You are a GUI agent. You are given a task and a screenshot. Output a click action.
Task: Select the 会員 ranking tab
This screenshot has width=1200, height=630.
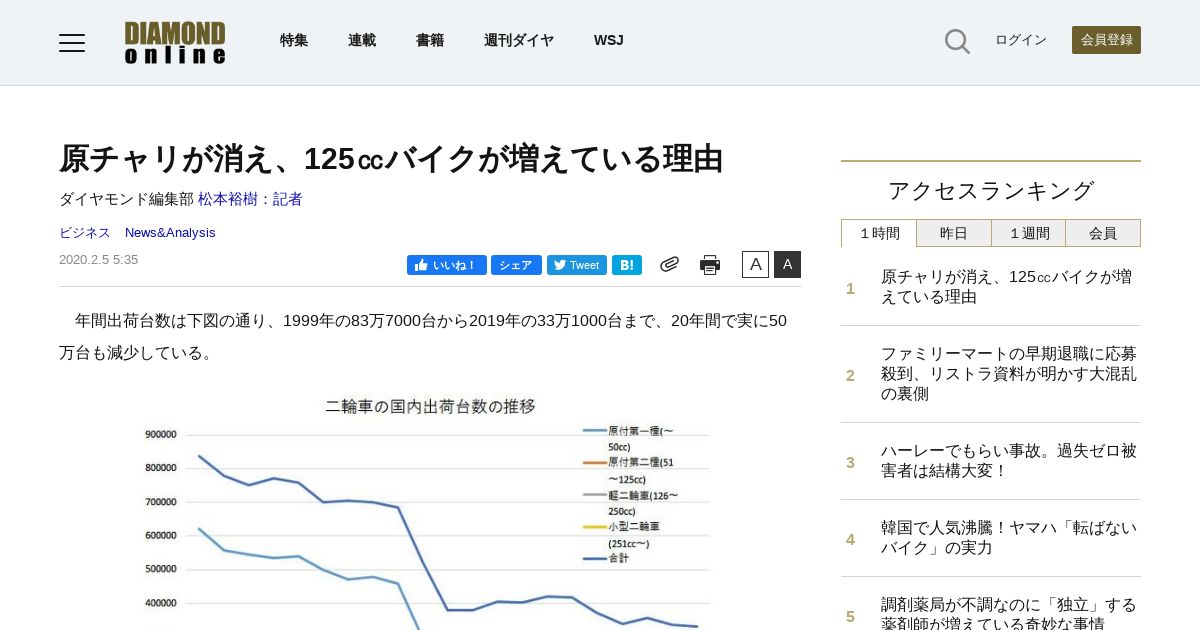click(1103, 233)
